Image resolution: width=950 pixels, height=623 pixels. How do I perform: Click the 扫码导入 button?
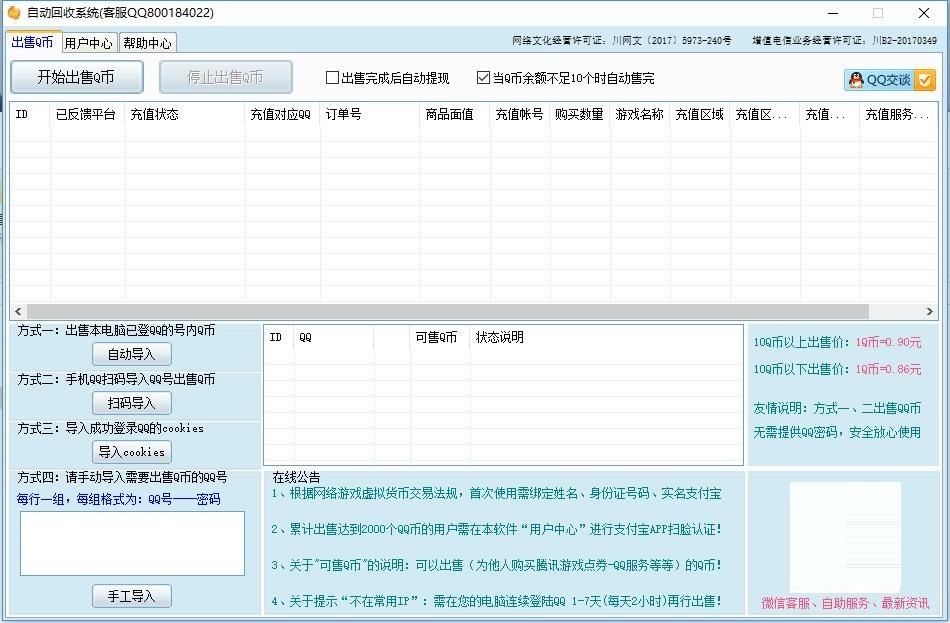[x=131, y=403]
